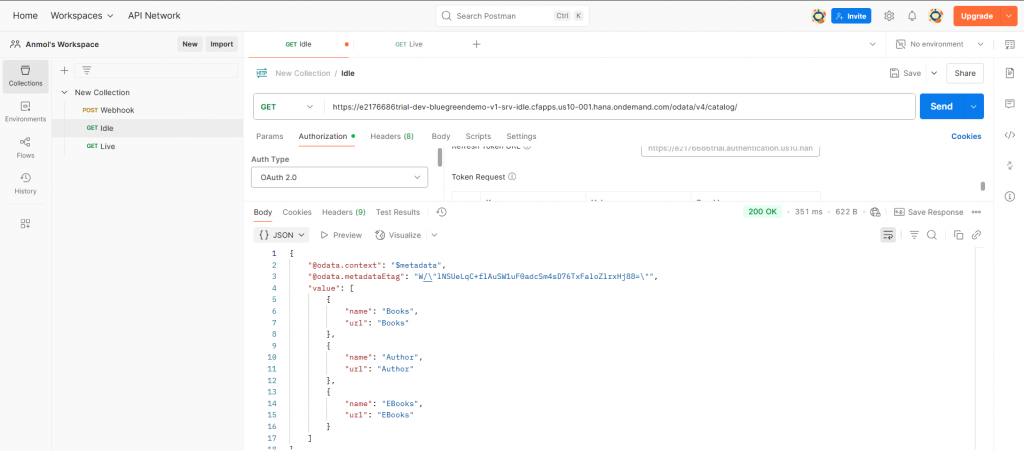
Task: Click the Preview response button
Action: click(341, 235)
